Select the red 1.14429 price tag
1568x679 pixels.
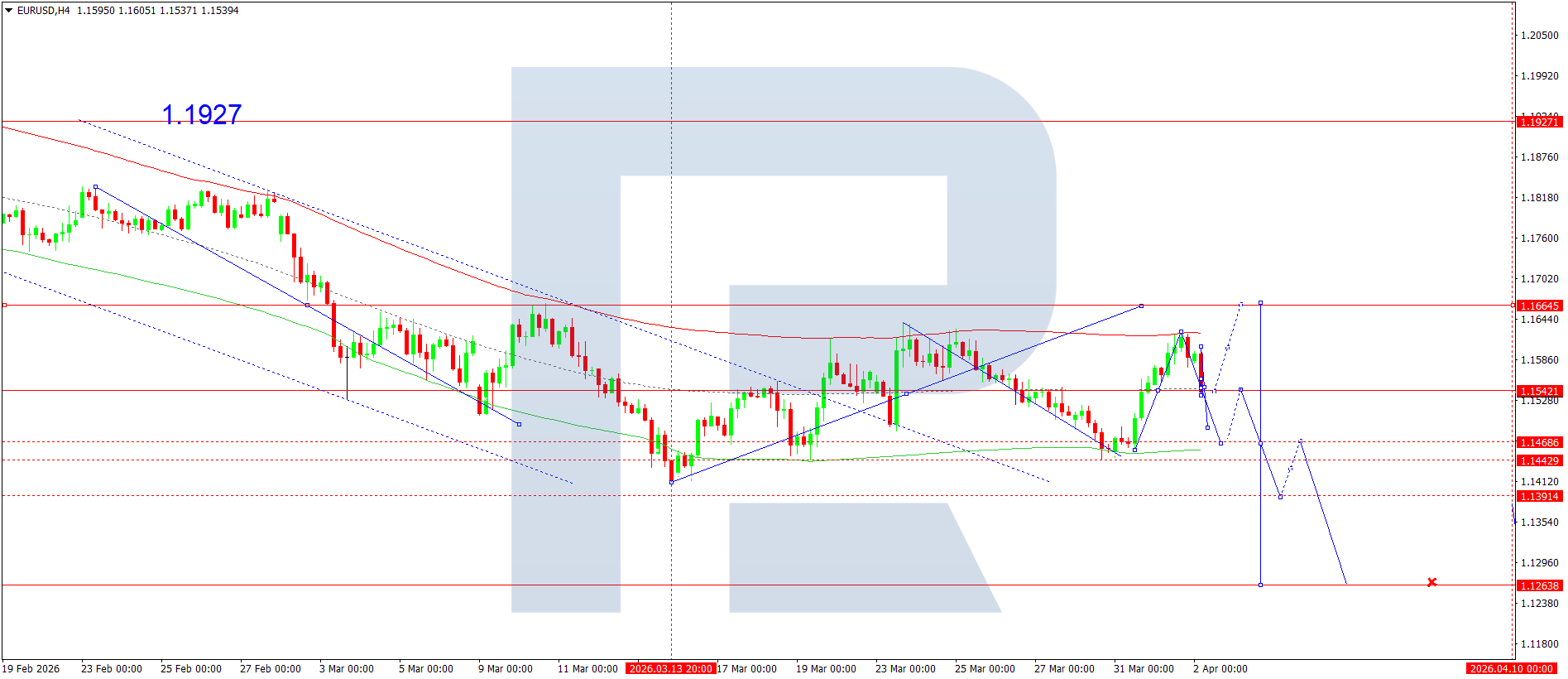[1538, 460]
